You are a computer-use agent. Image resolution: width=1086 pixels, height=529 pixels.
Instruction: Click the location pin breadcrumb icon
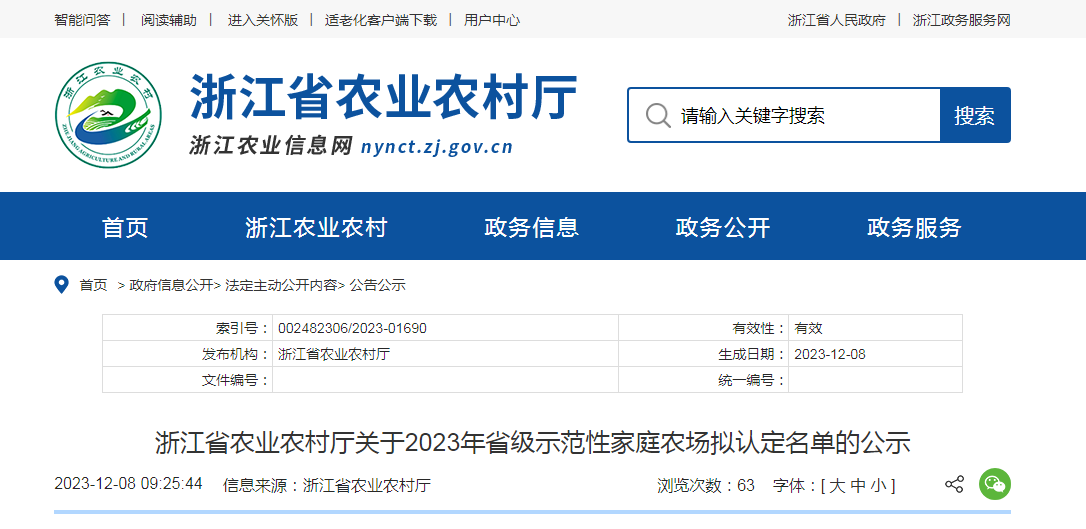tap(61, 285)
